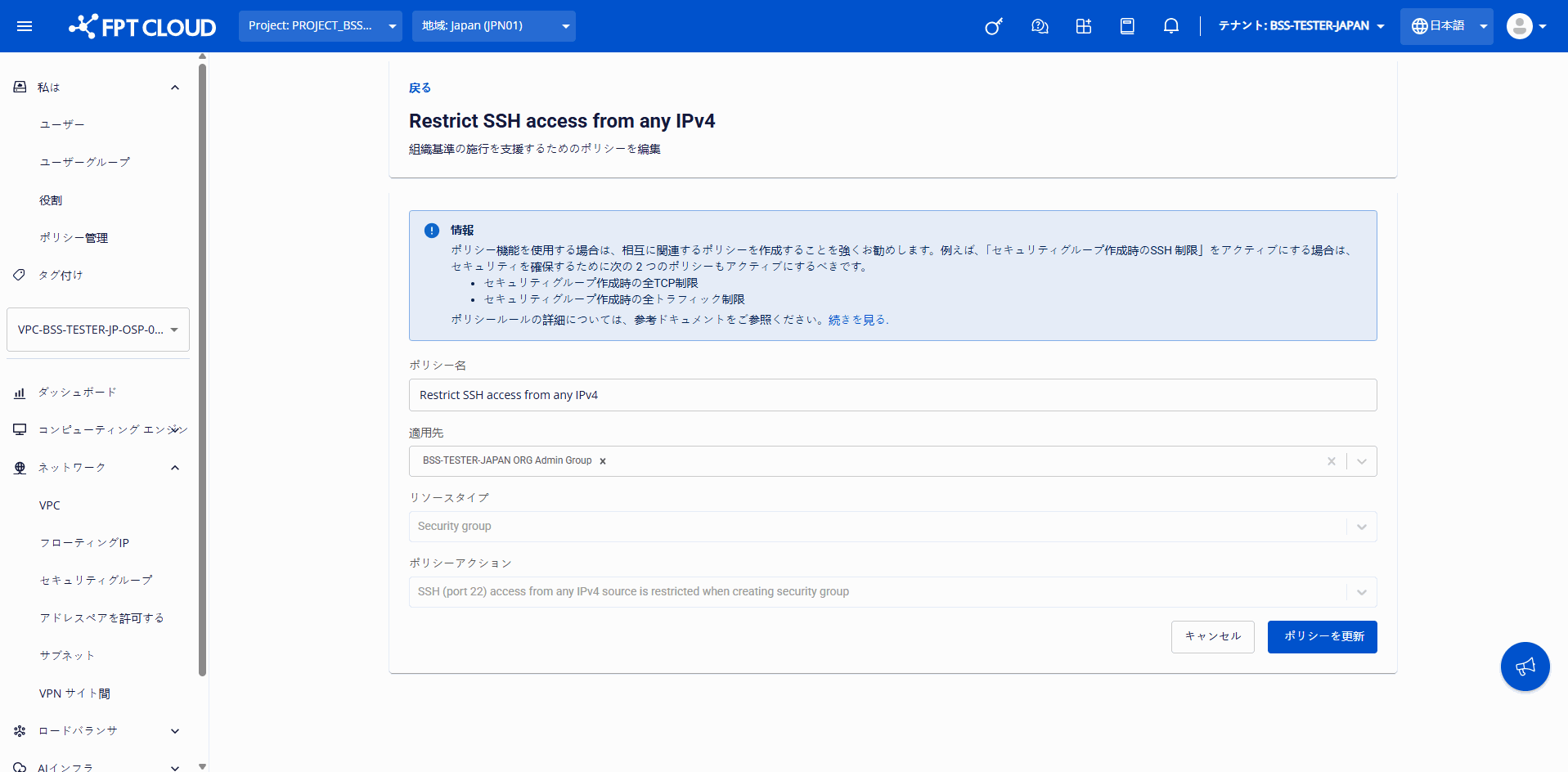Open アドレスペアを許可する menu item
The width and height of the screenshot is (1568, 772).
coord(102,618)
